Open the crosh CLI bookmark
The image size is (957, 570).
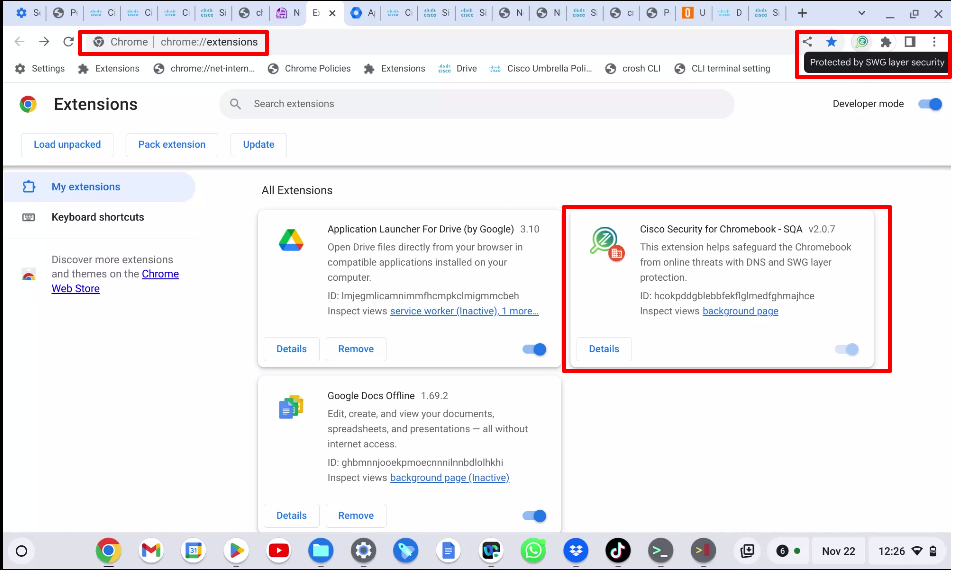[x=633, y=68]
